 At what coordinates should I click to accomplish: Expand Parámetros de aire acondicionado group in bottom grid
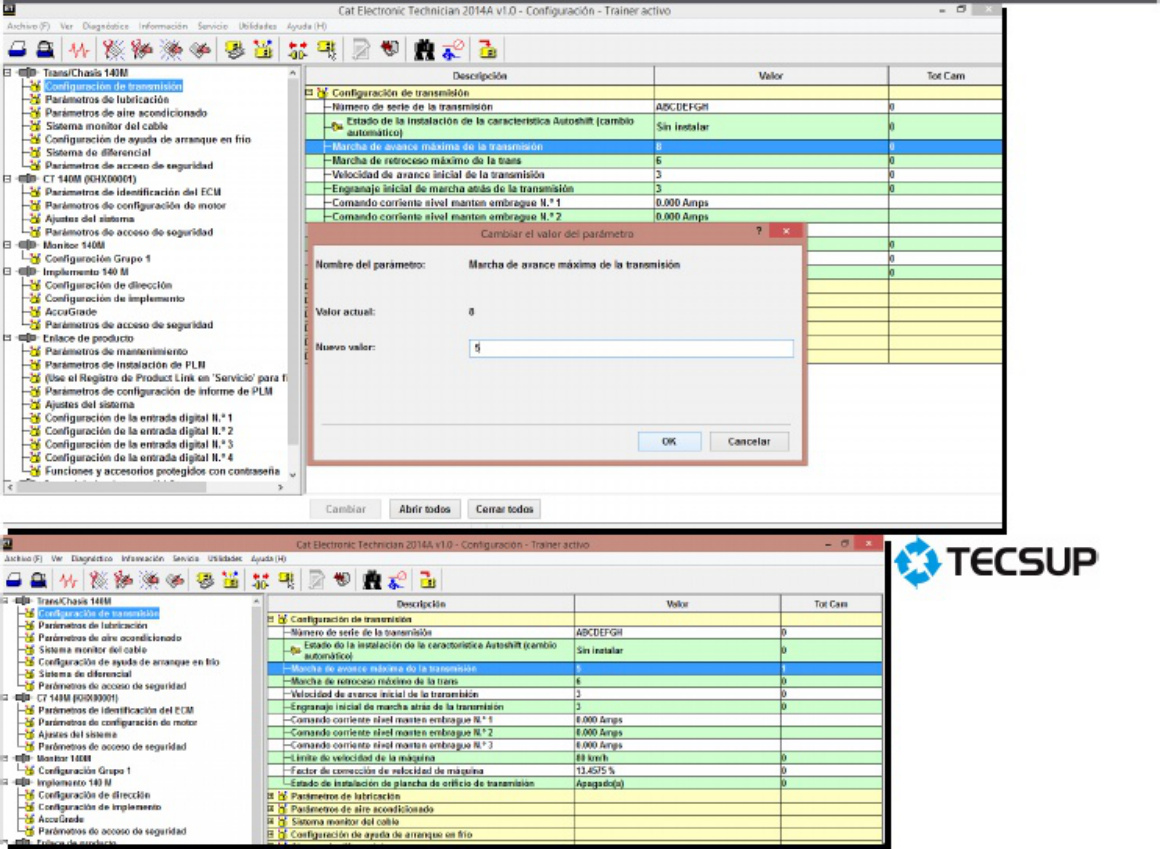pos(271,808)
